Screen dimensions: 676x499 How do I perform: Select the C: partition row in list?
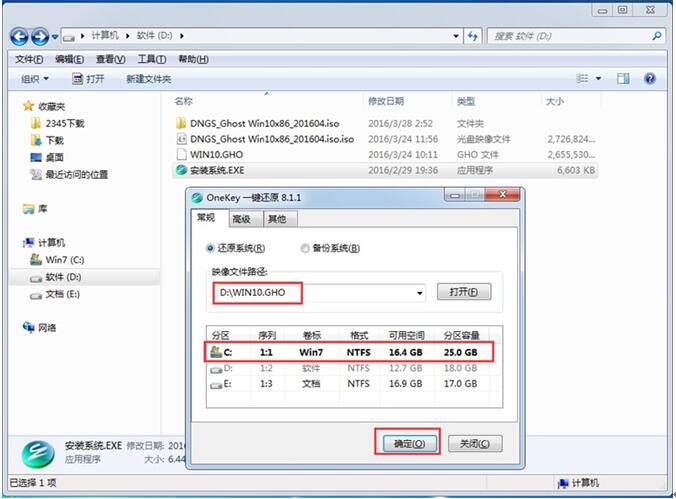349,353
